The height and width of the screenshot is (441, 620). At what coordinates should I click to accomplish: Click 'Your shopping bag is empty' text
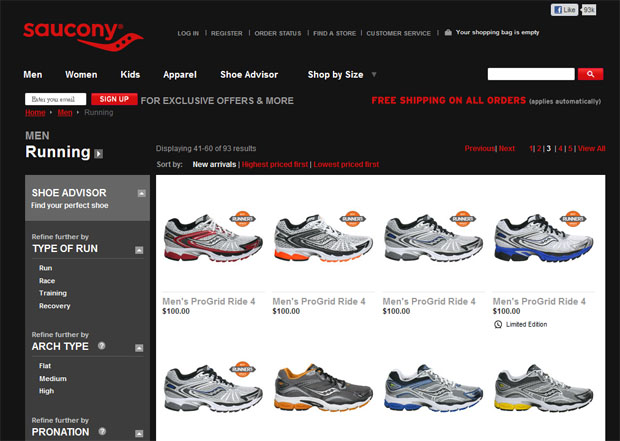click(497, 32)
